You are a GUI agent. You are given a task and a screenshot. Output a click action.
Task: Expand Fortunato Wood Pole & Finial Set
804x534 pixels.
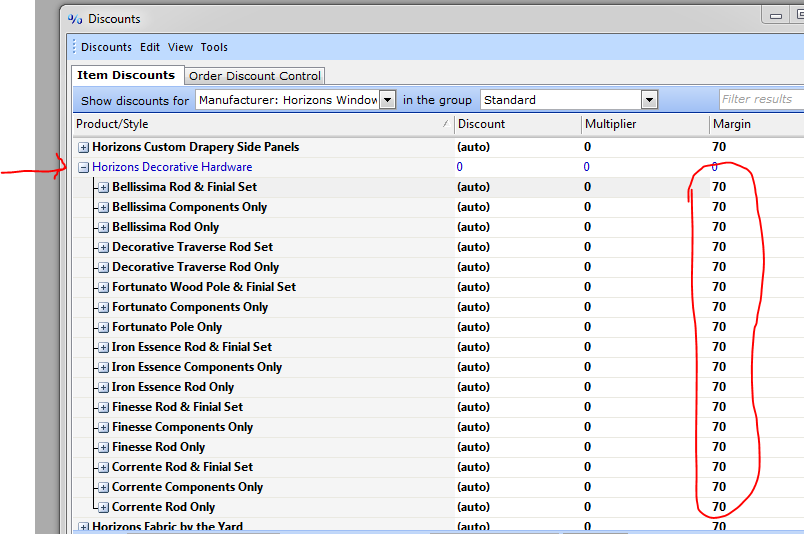pos(104,288)
